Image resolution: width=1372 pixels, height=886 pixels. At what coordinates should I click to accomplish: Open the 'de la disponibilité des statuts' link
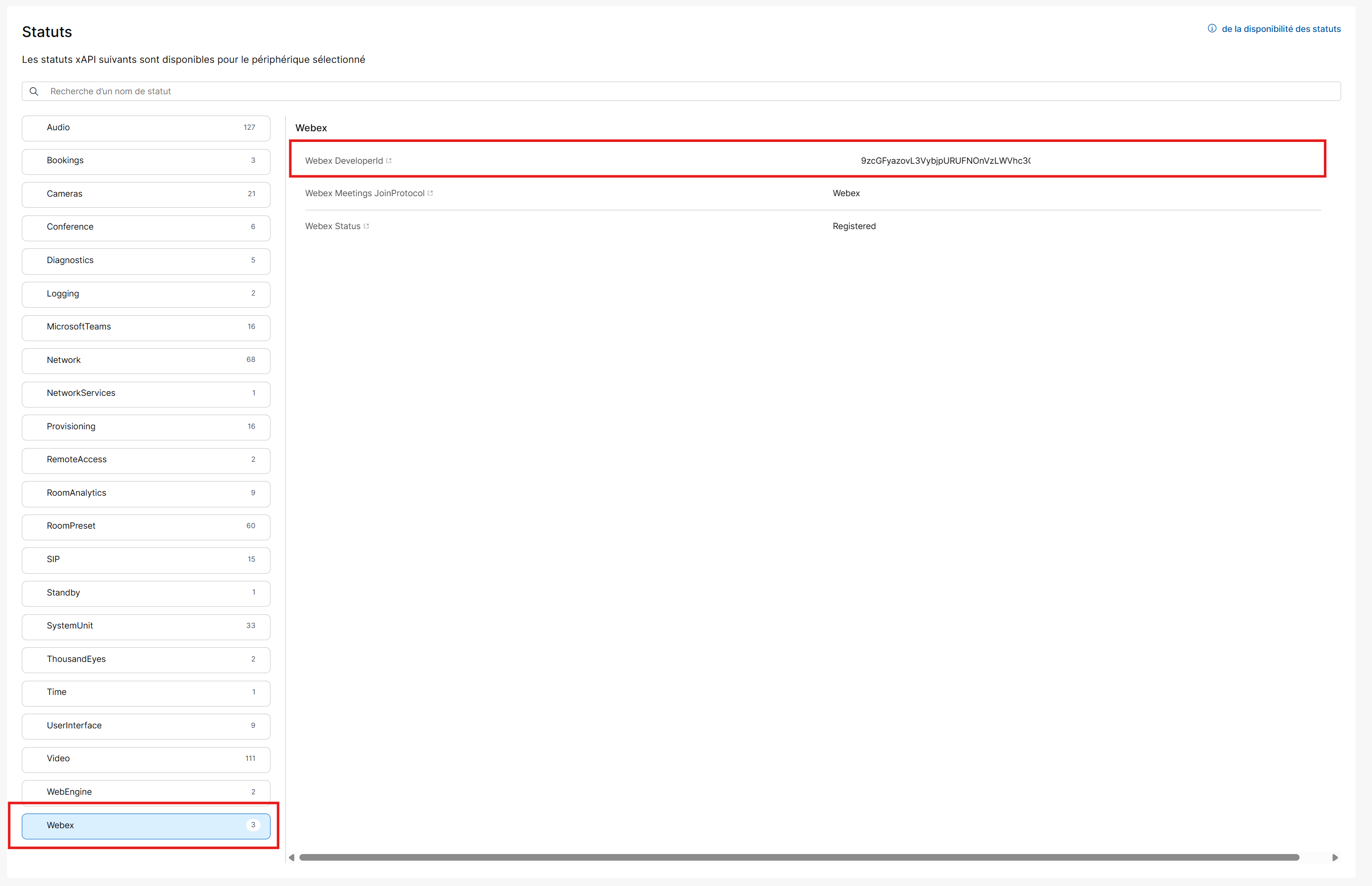pyautogui.click(x=1281, y=29)
